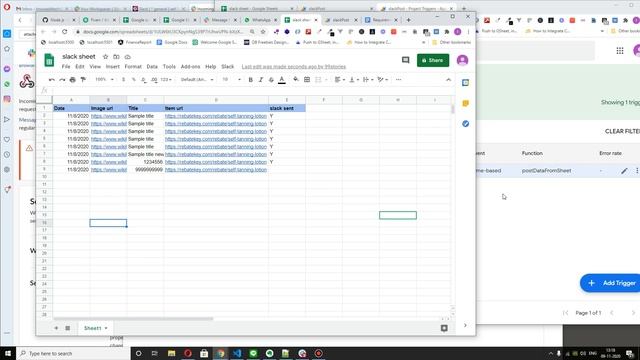This screenshot has width=640, height=360.
Task: Open the Google apps grid in background window
Action: [x=620, y=51]
